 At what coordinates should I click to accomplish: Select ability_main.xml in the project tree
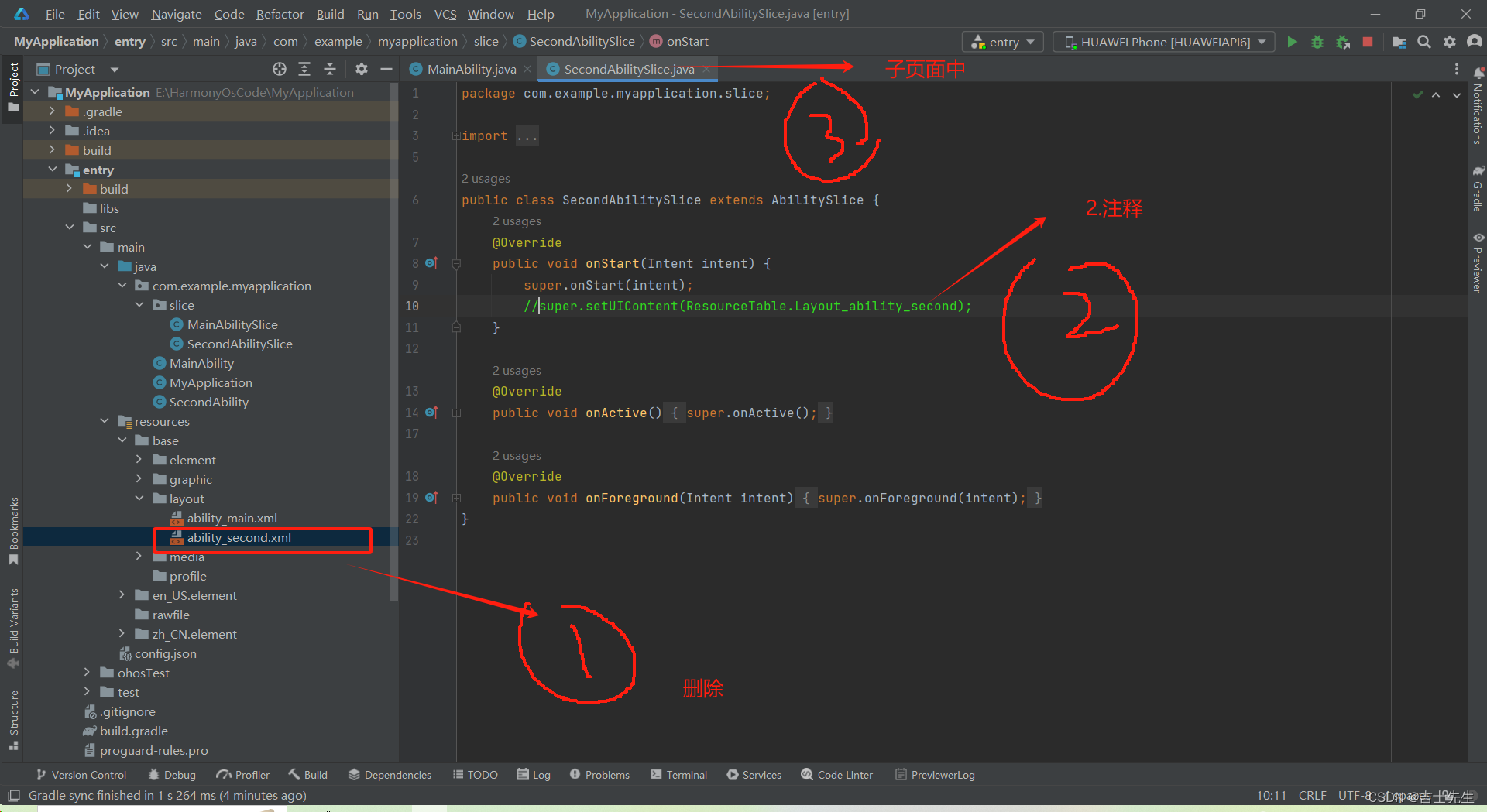[x=232, y=518]
